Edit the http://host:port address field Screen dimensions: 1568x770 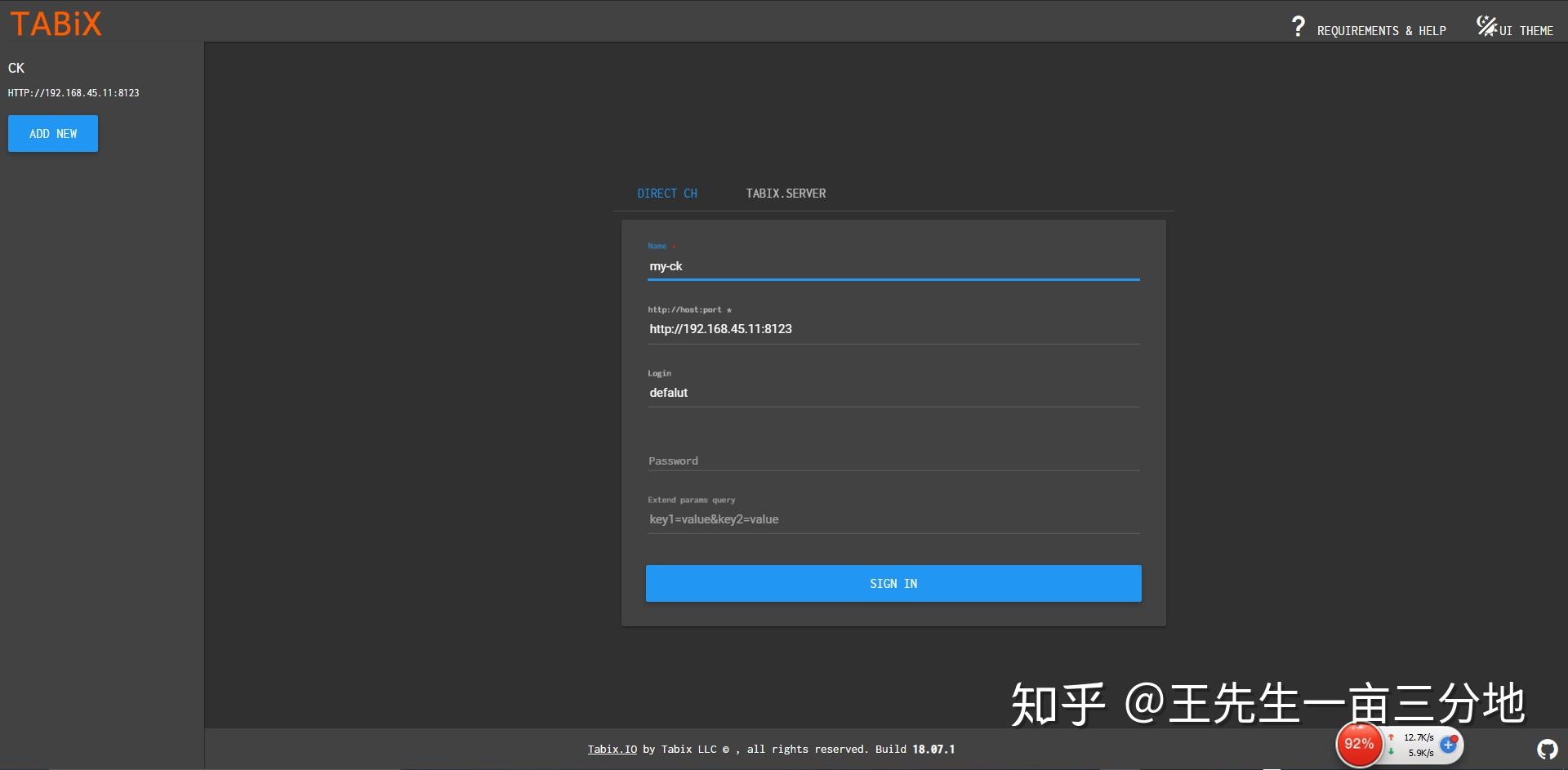893,329
